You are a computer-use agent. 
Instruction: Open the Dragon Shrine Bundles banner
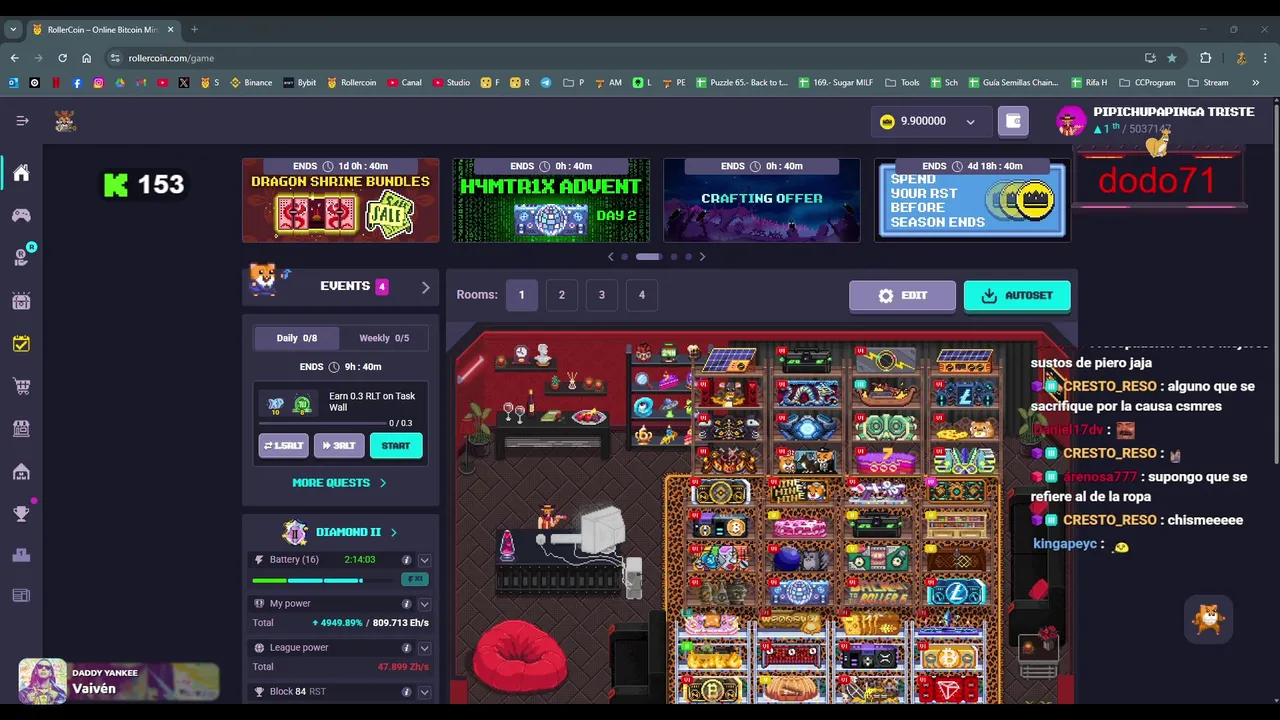pyautogui.click(x=340, y=200)
